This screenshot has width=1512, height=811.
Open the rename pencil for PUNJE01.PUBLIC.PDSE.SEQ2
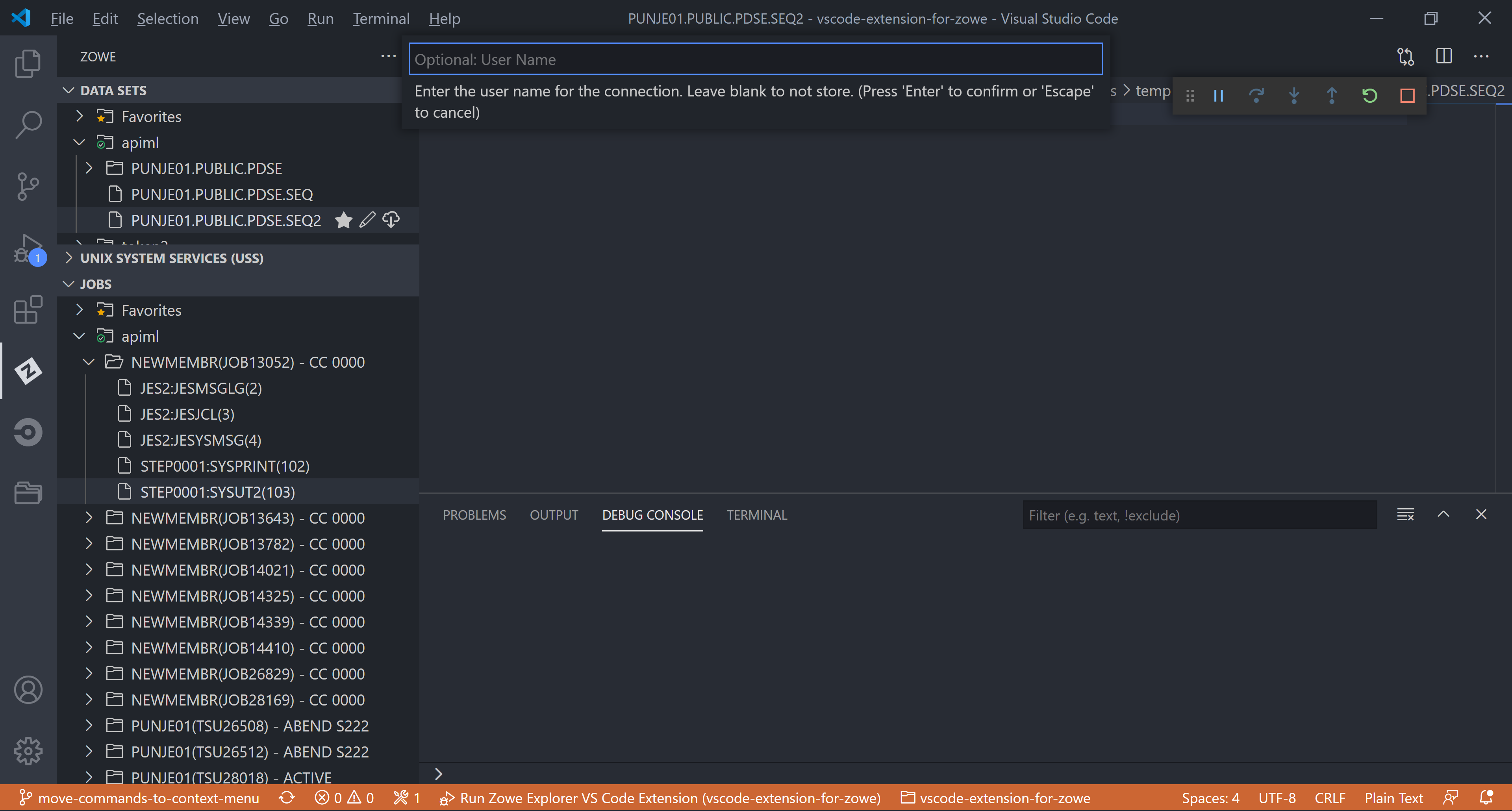[367, 220]
